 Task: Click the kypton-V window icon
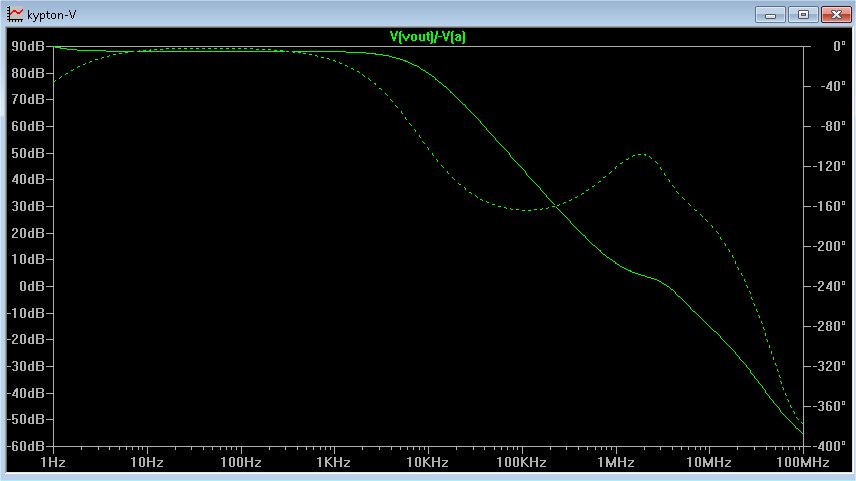pos(15,15)
